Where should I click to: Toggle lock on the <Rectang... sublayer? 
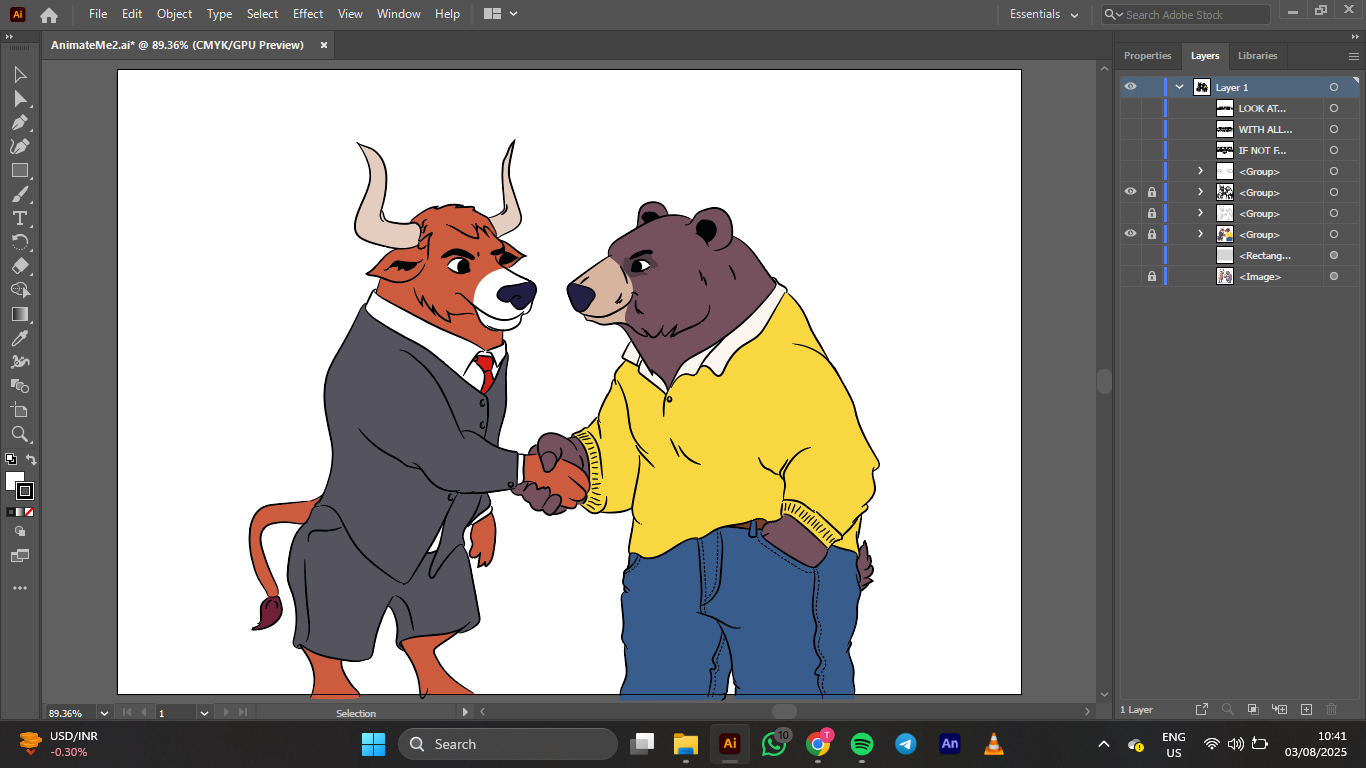(1152, 255)
